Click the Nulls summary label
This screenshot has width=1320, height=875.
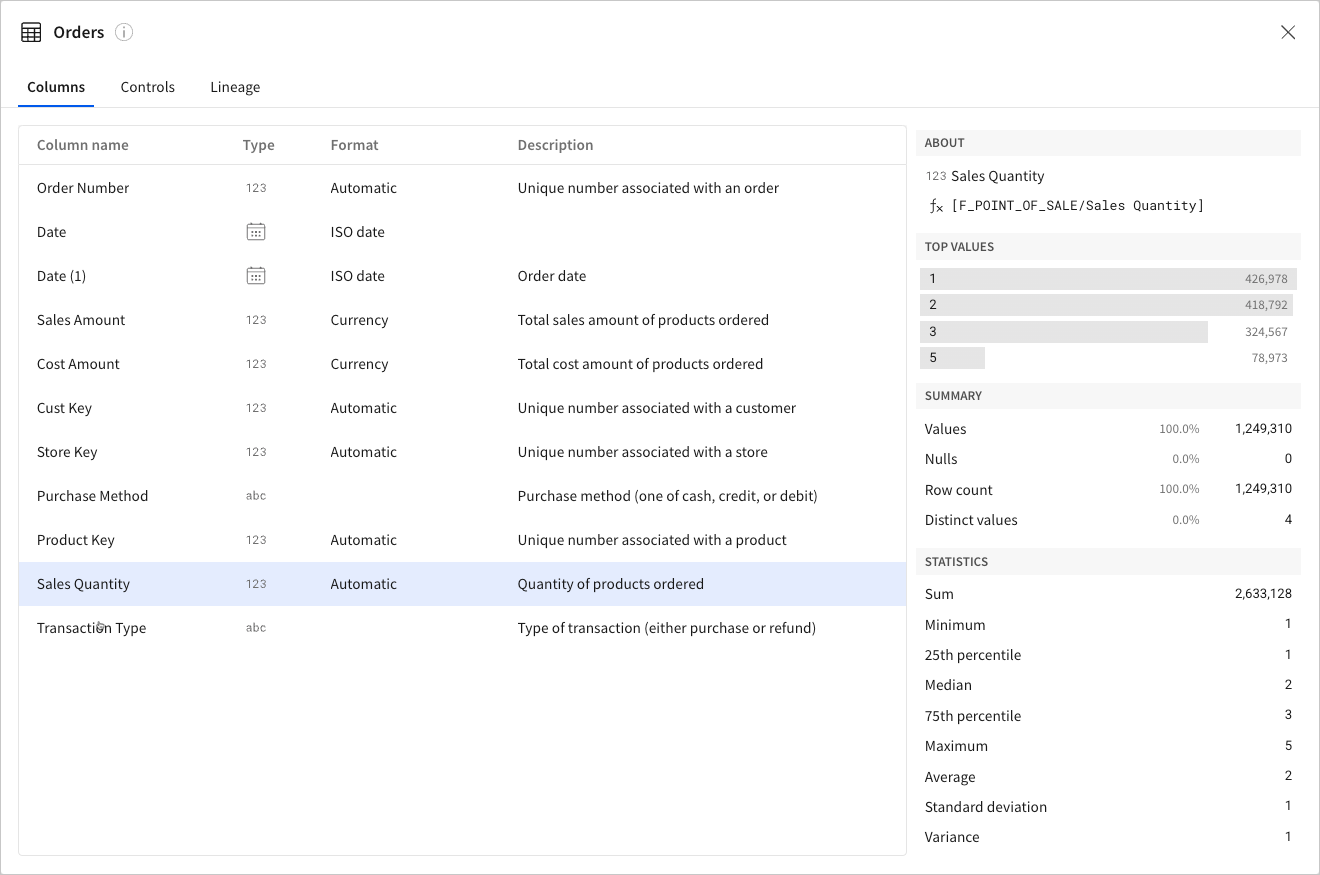click(x=941, y=459)
